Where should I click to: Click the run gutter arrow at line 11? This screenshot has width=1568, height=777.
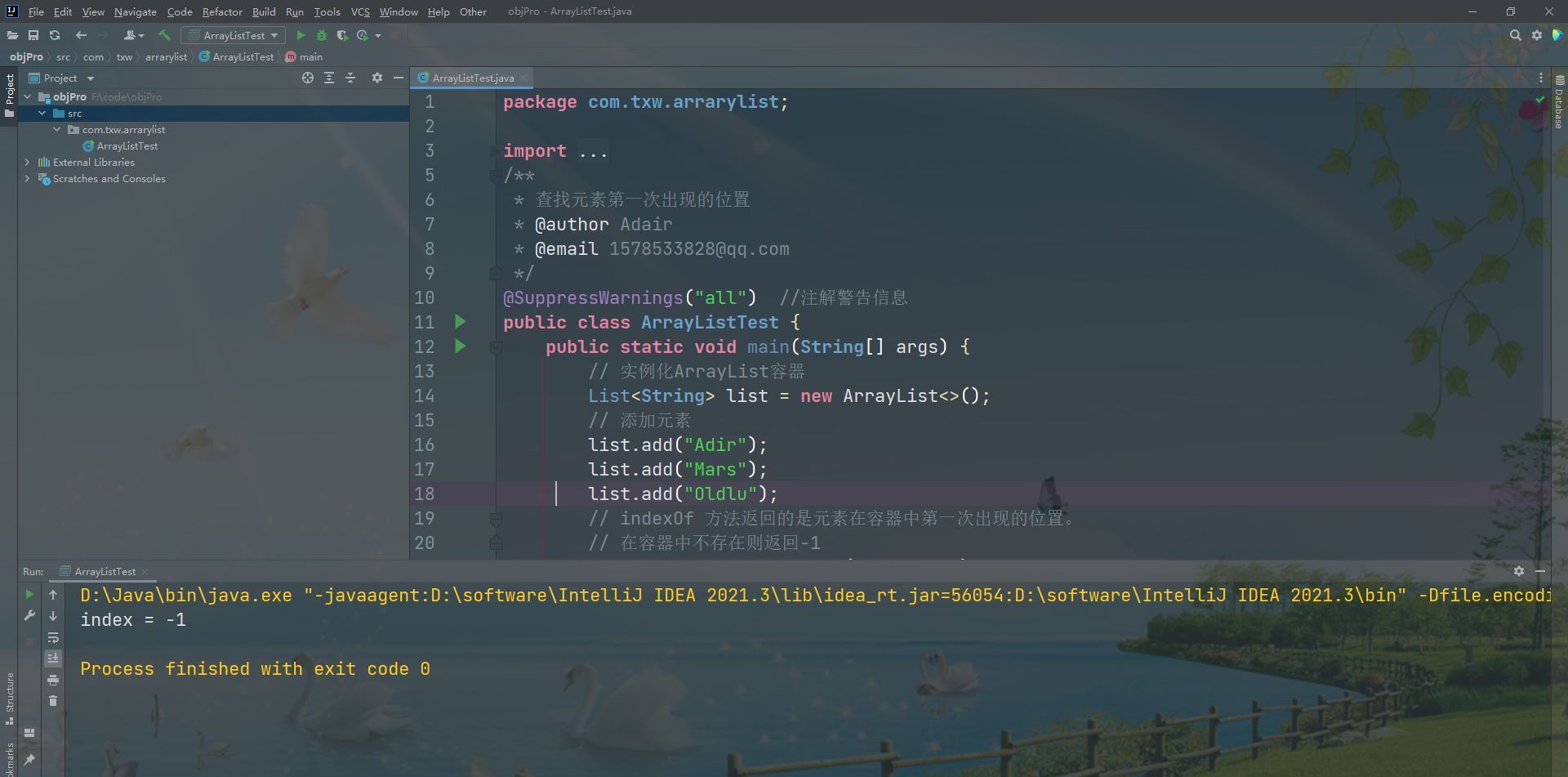tap(461, 322)
